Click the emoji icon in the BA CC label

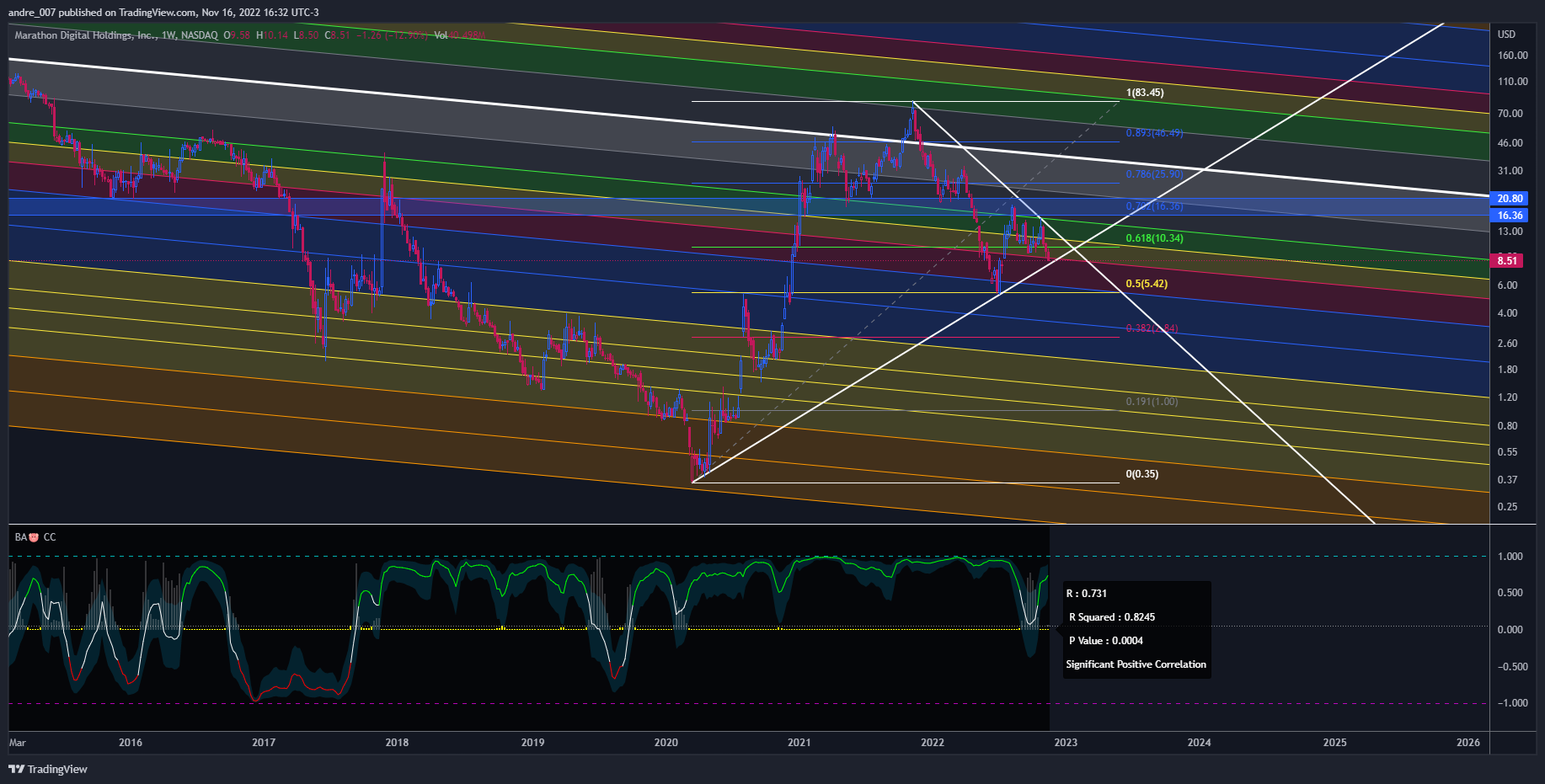tap(34, 537)
